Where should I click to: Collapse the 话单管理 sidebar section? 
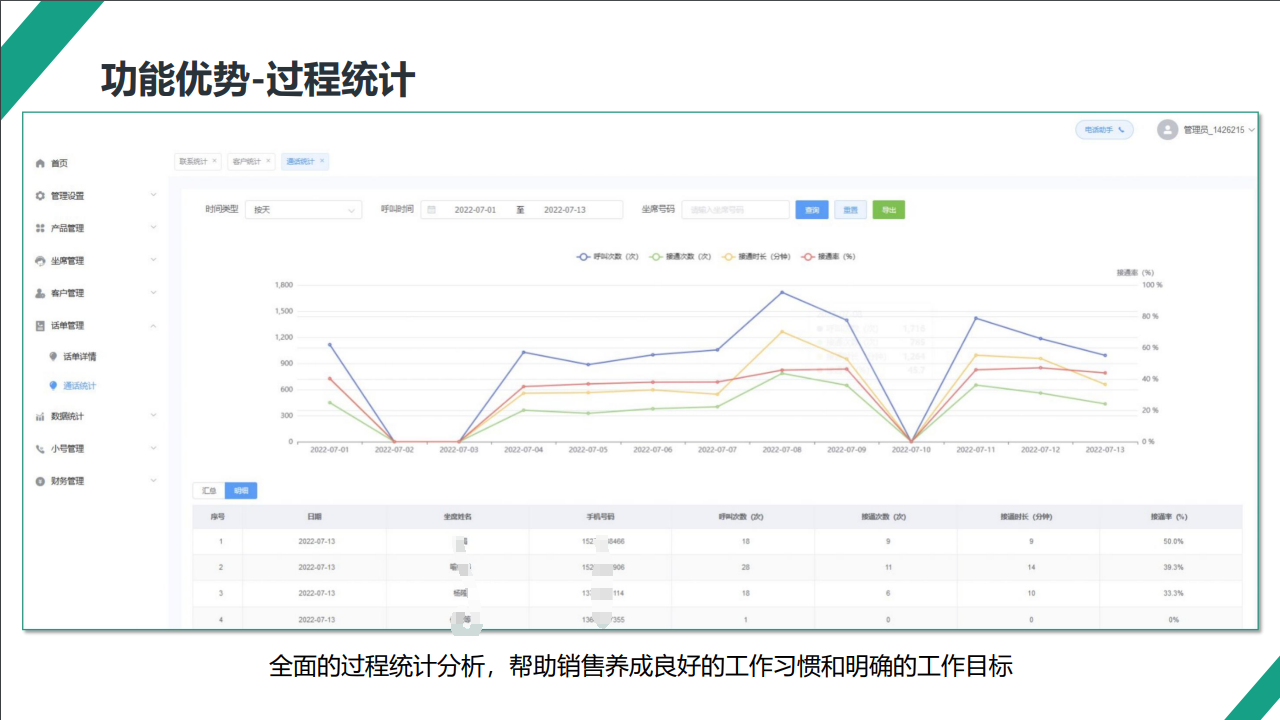(x=153, y=325)
